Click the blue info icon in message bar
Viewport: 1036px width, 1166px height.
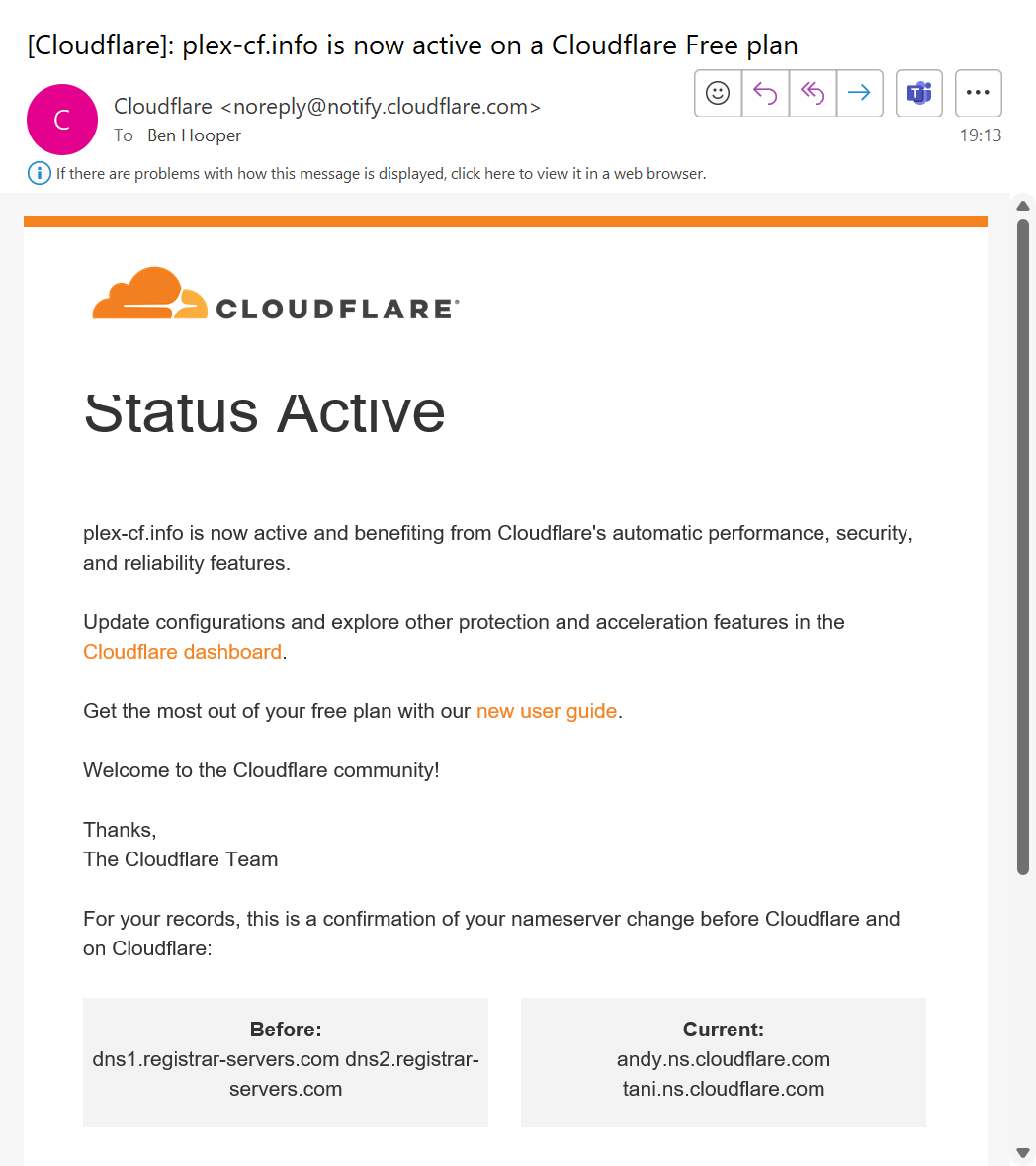[40, 173]
